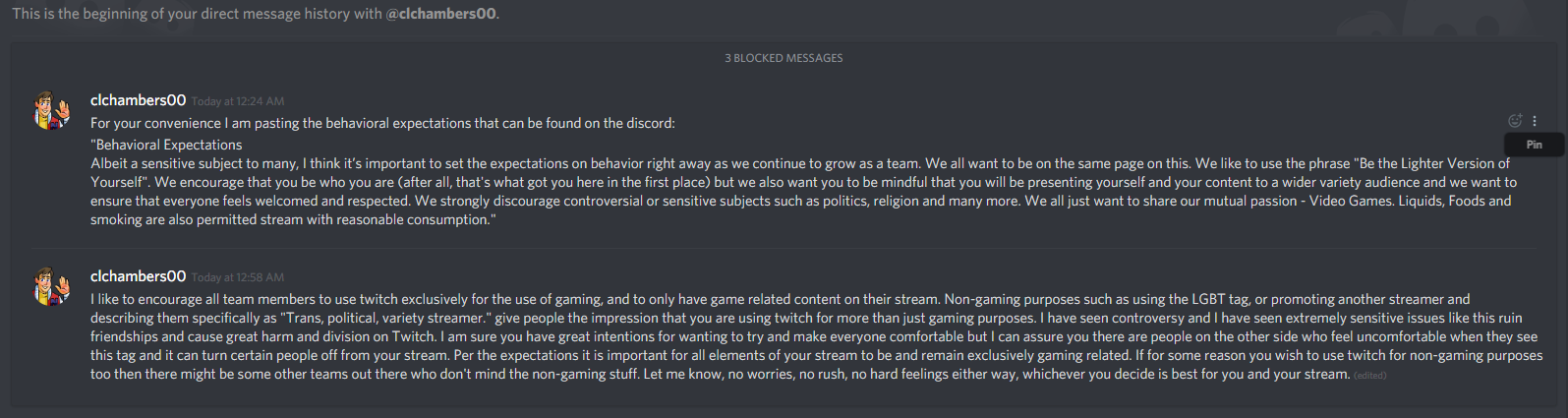1568x418 pixels.
Task: Click the line starting "Albeit a sensitive subject"
Action: coord(800,163)
